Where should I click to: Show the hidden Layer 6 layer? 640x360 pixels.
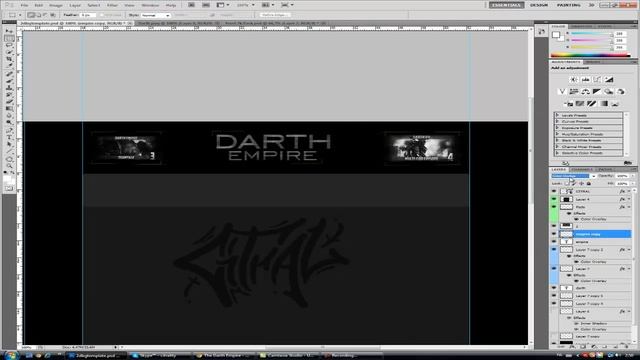click(554, 311)
